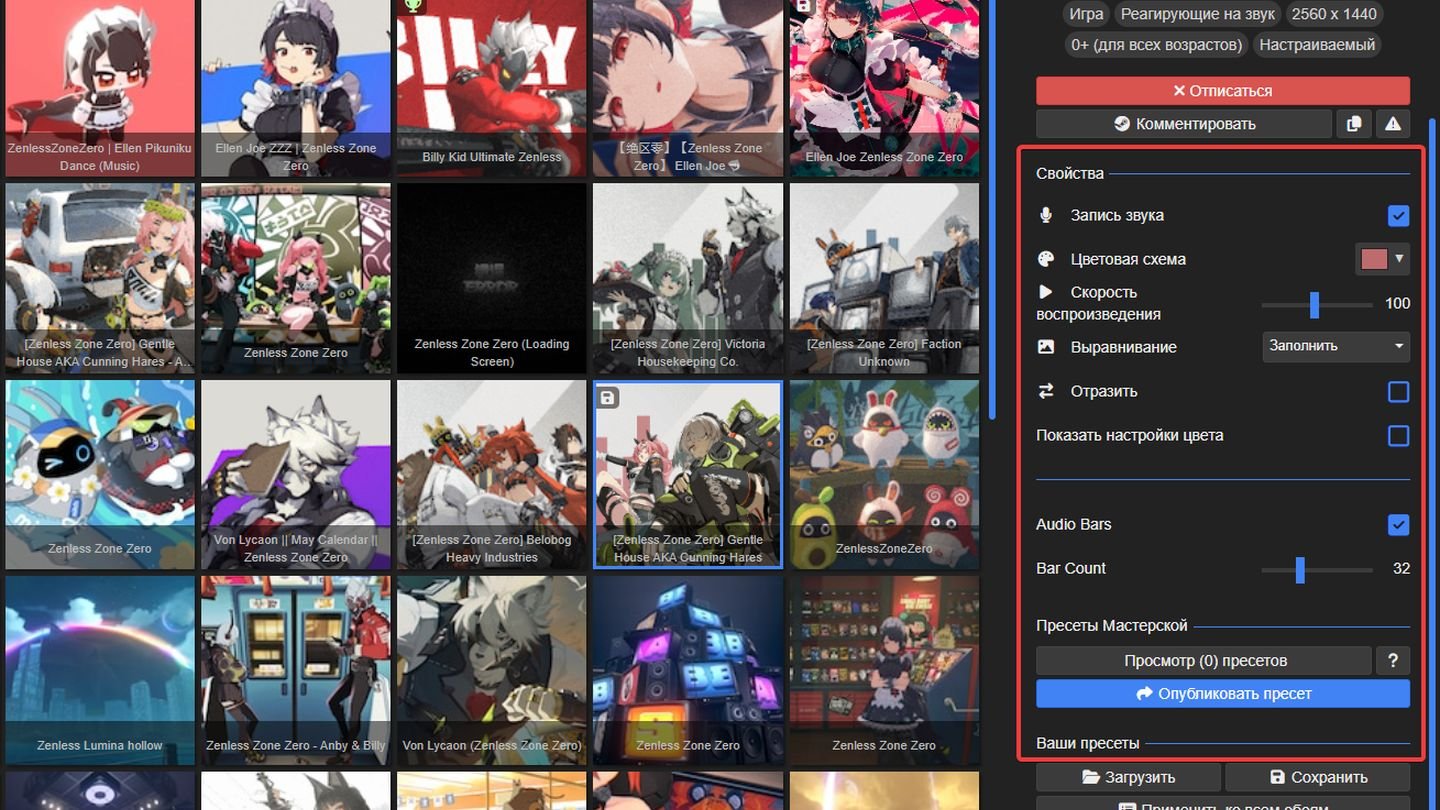Click the play icon beside Скорость воспроизведения

[x=1046, y=293]
